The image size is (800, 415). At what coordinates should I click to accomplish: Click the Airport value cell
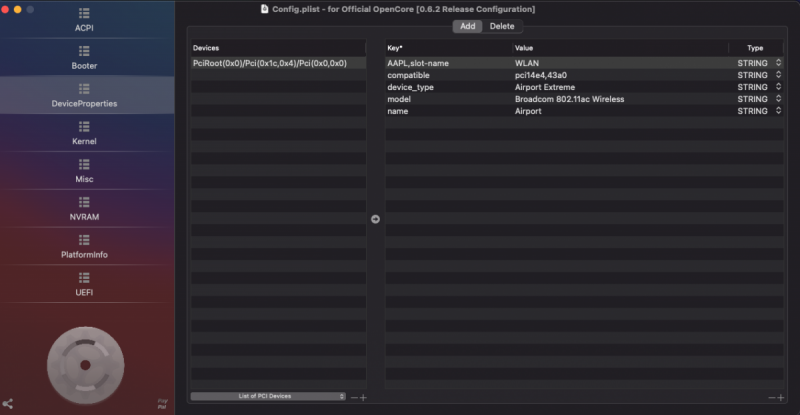coord(620,111)
